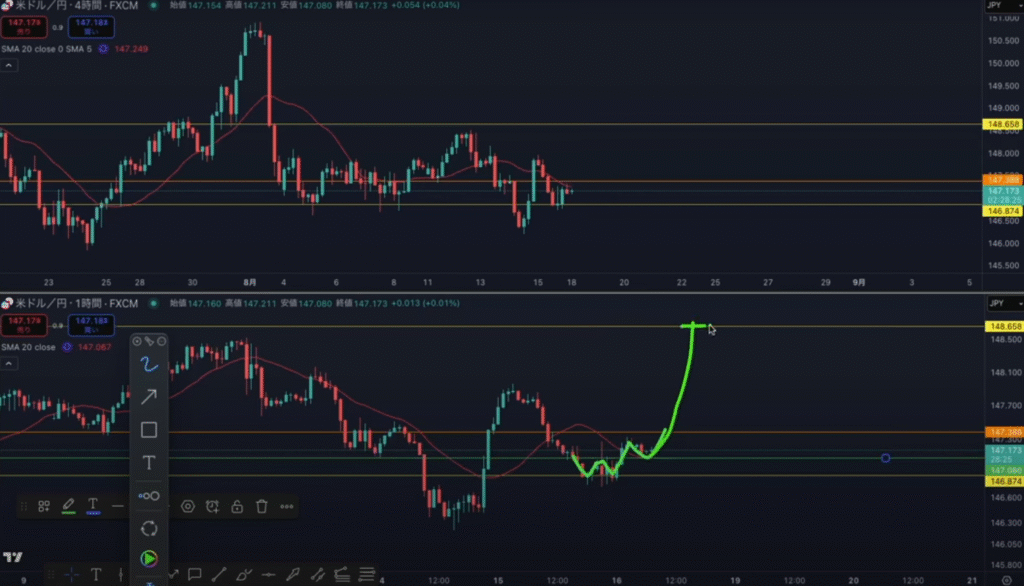Screen dimensions: 1024x586
Task: Select the Fibonacci retracement tool
Action: click(366, 575)
